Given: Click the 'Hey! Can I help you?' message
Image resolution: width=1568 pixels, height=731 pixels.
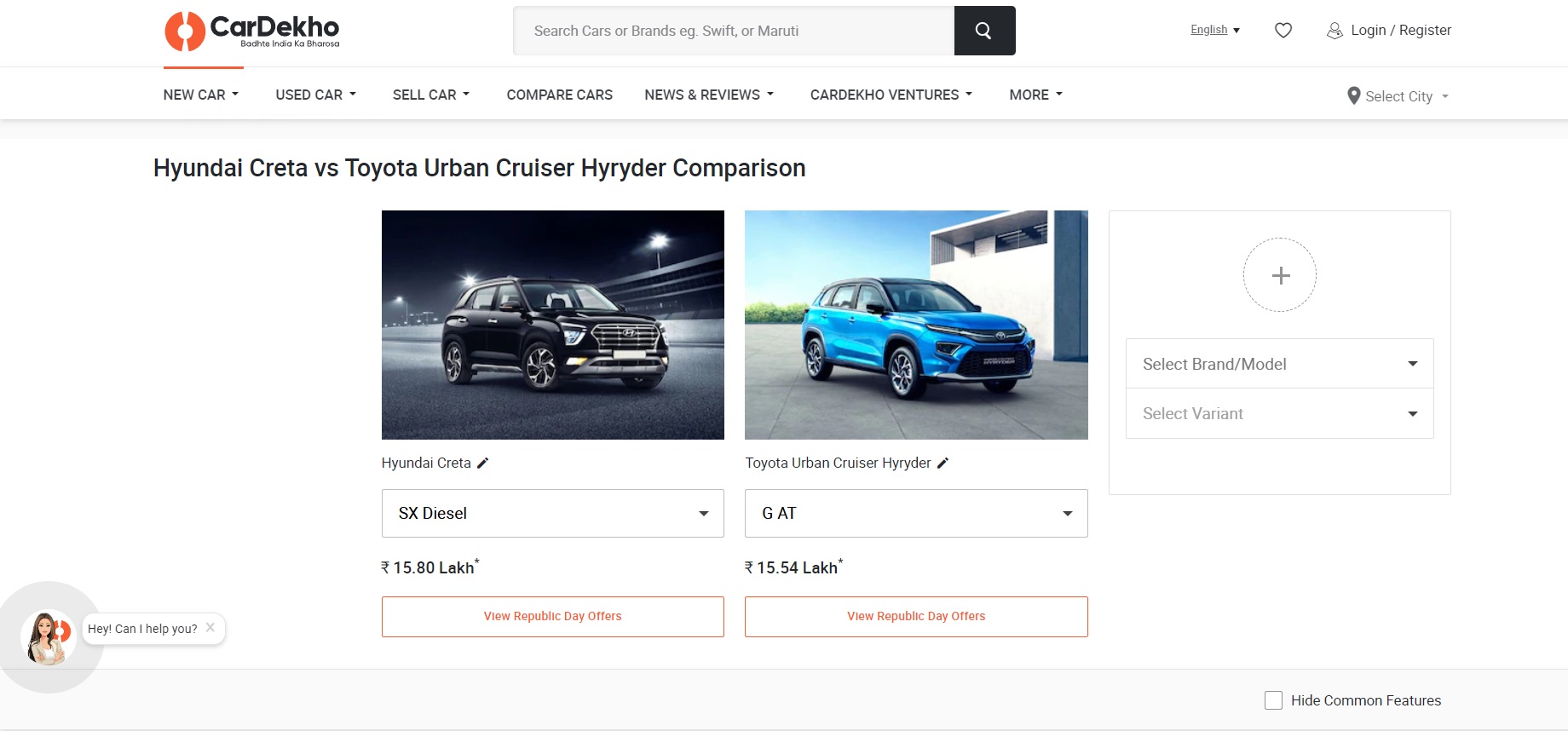Looking at the screenshot, I should pyautogui.click(x=142, y=629).
